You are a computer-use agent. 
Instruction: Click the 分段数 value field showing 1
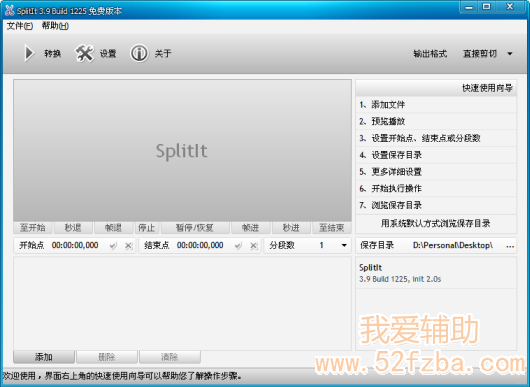click(321, 245)
